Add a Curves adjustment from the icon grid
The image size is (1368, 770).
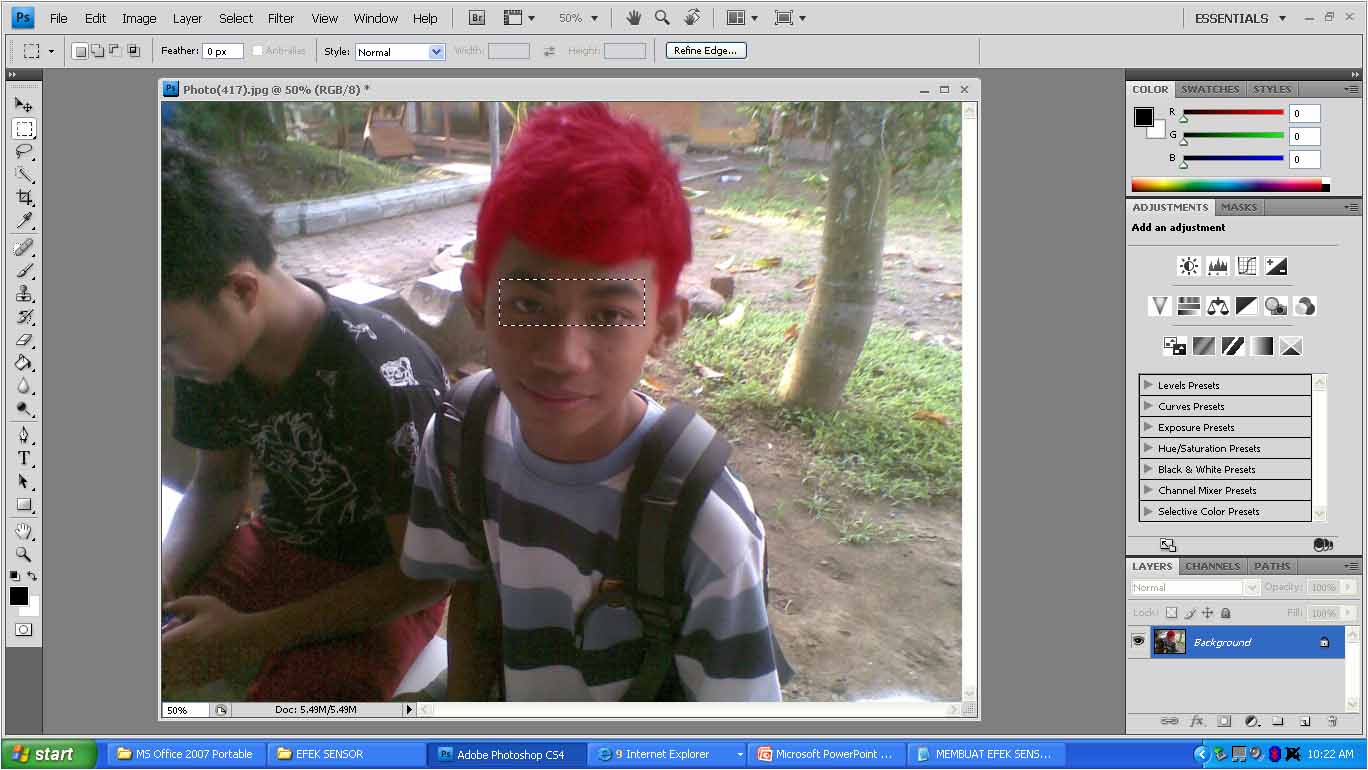tap(1247, 266)
